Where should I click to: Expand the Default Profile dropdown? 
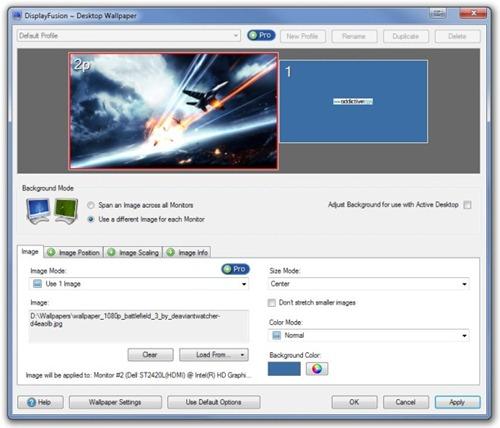129,36
